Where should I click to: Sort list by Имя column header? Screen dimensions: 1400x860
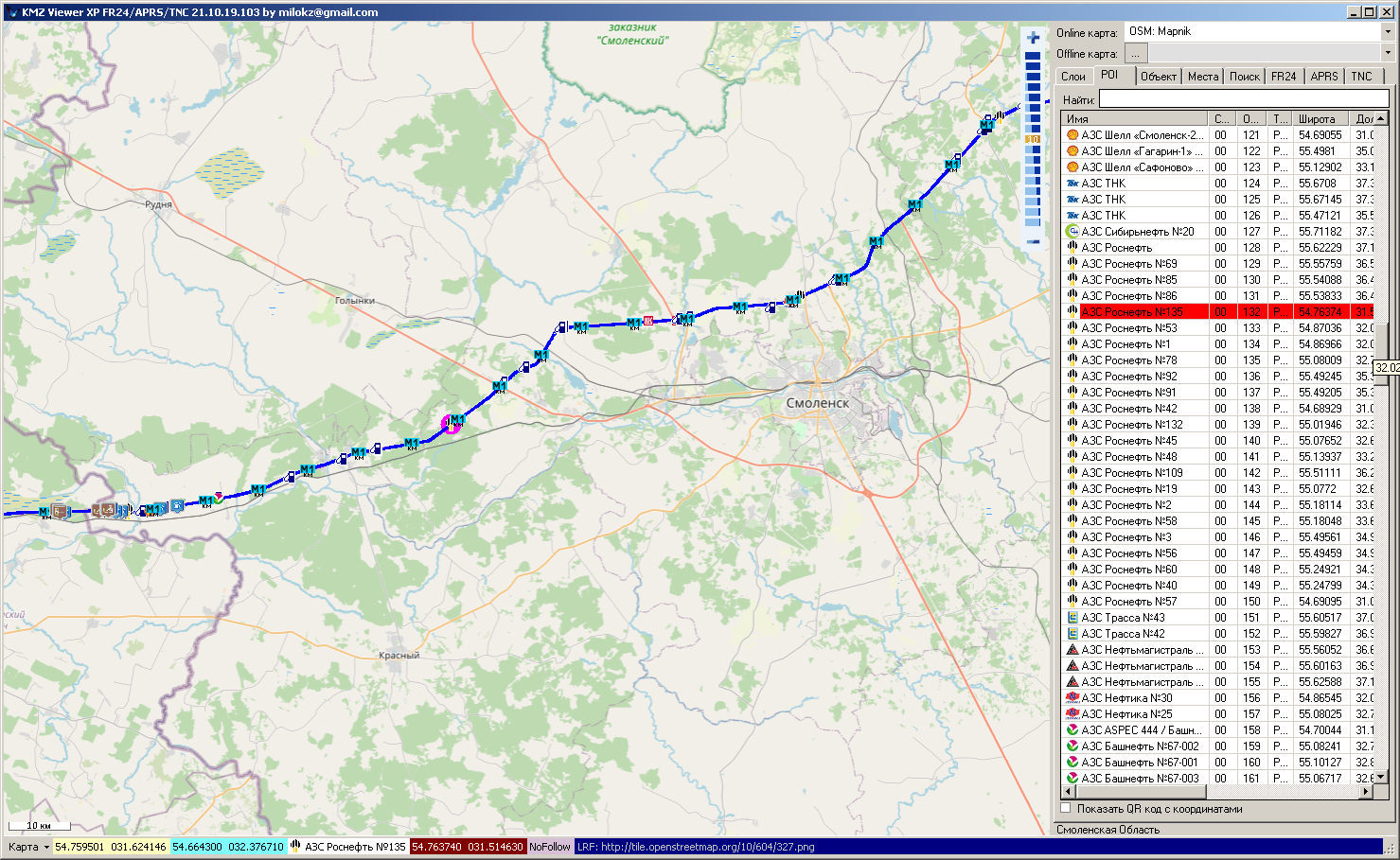tap(1135, 119)
